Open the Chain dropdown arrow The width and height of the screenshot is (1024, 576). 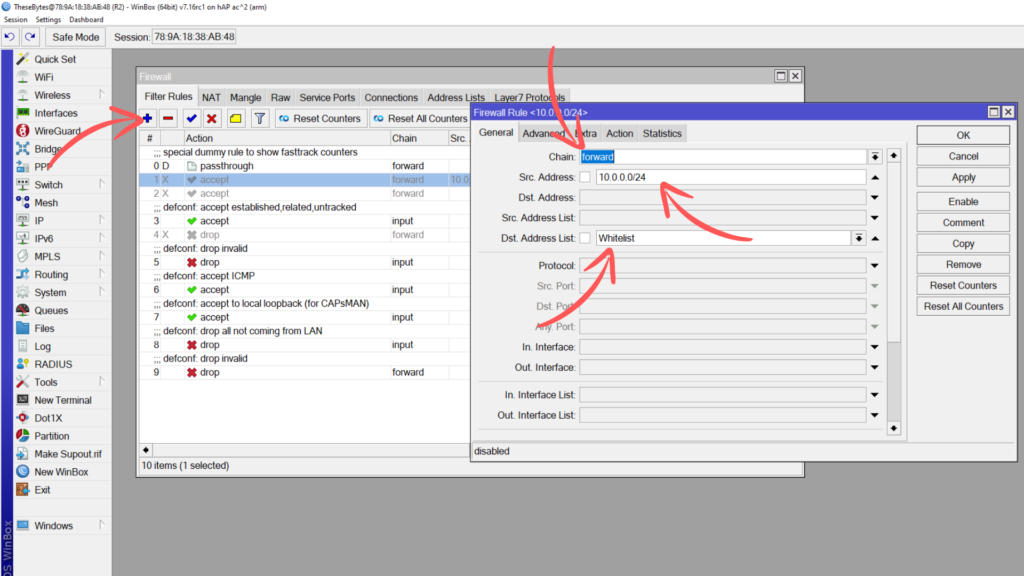point(874,157)
